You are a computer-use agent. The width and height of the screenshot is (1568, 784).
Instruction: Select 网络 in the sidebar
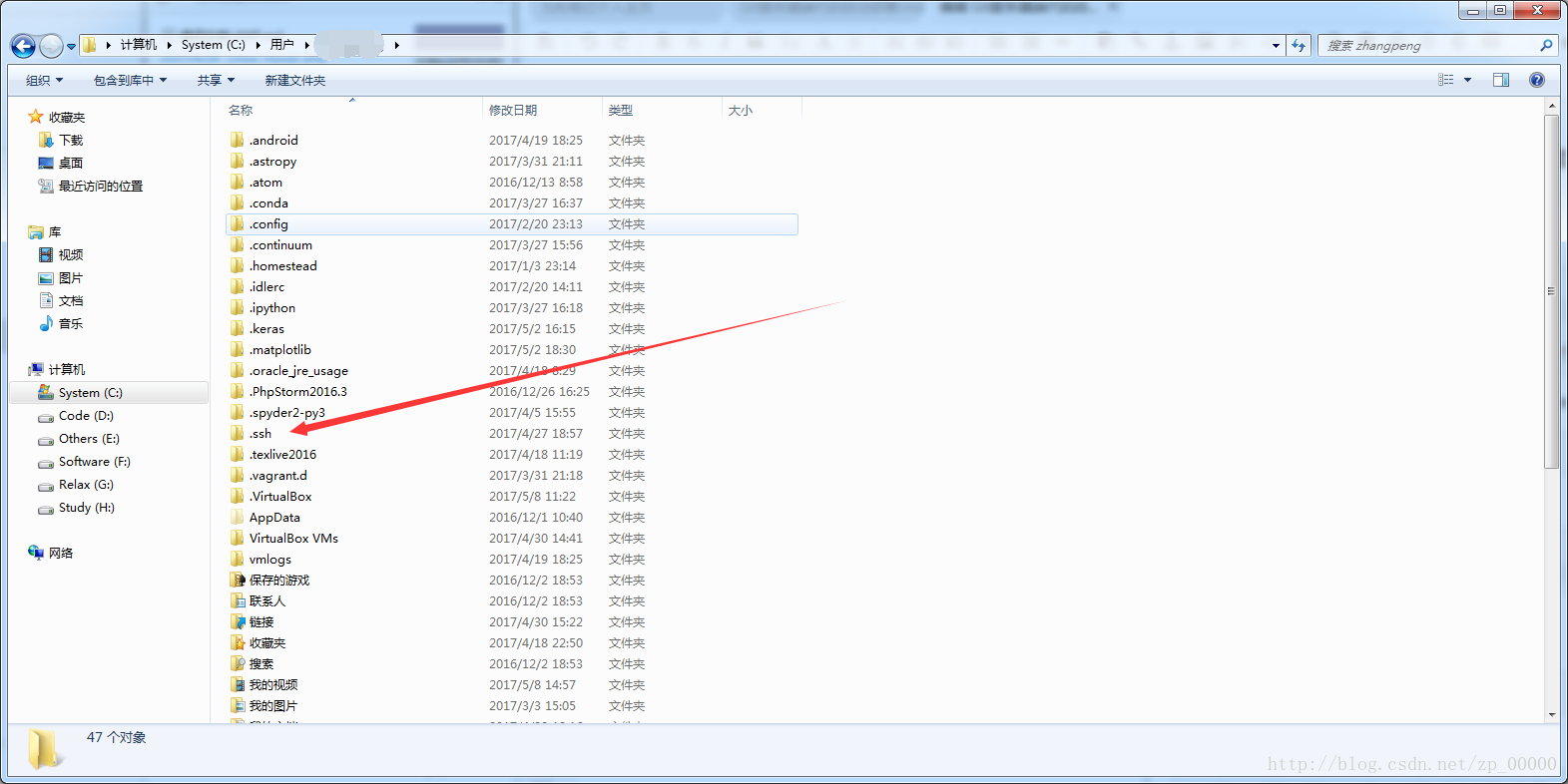click(x=61, y=553)
